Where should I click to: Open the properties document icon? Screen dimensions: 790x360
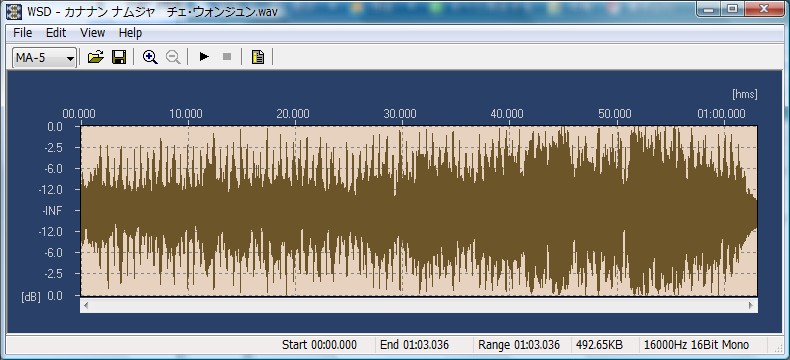[258, 57]
